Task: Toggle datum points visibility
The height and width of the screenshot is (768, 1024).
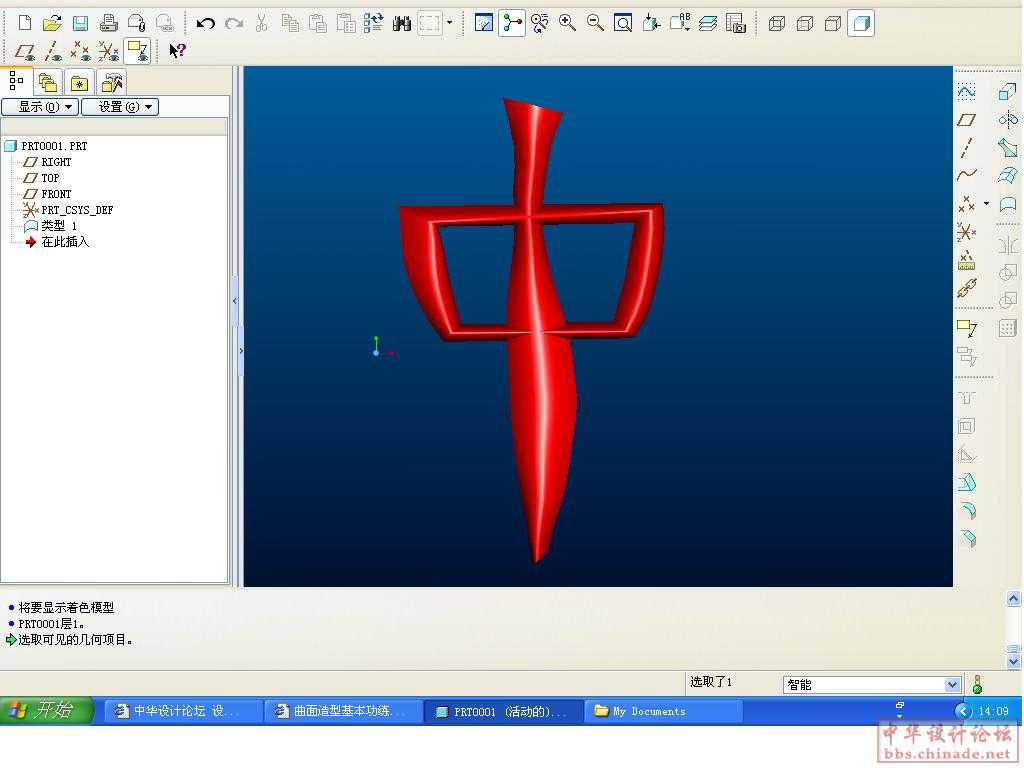Action: click(x=81, y=51)
